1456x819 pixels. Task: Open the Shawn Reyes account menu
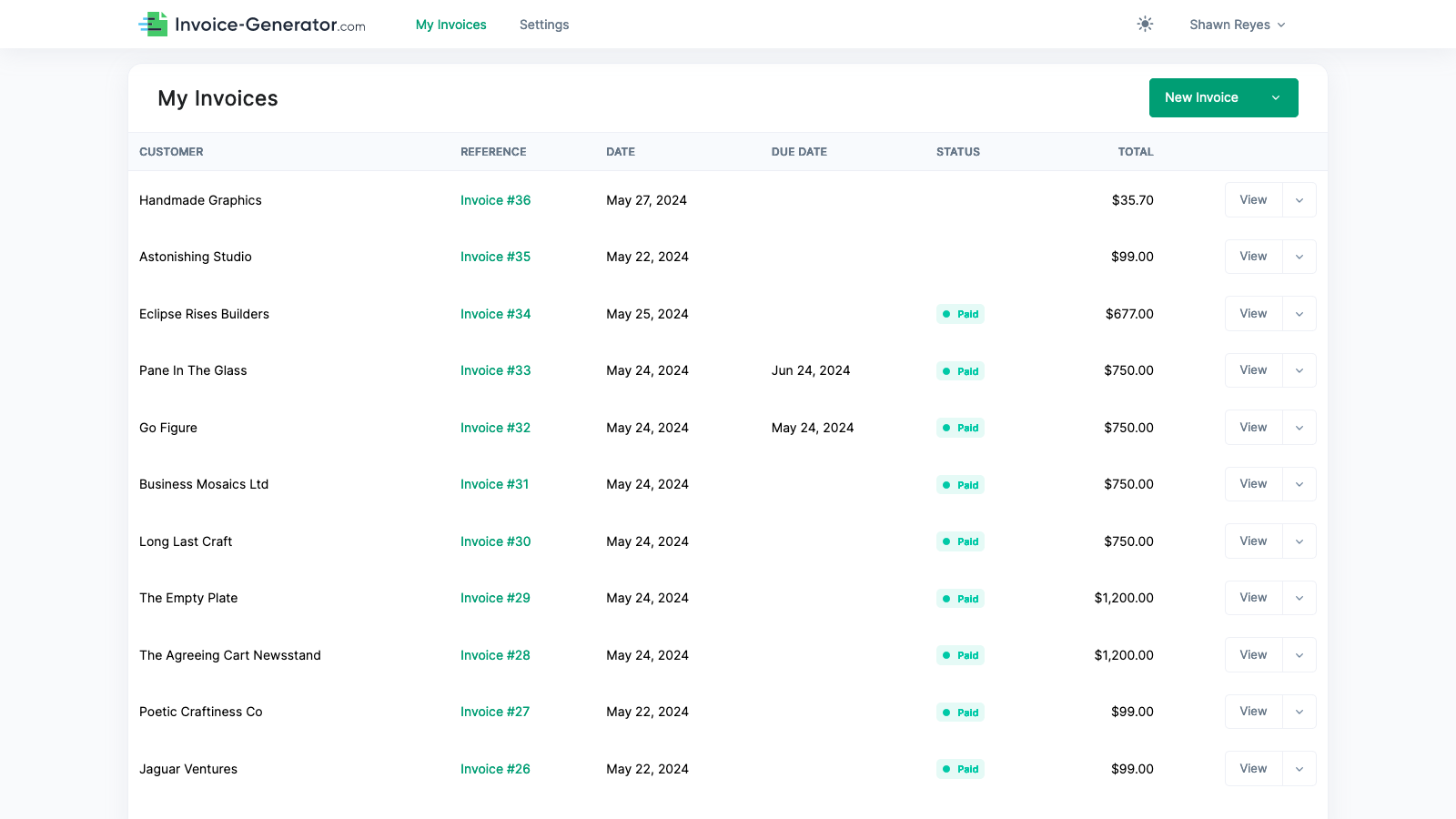point(1236,25)
